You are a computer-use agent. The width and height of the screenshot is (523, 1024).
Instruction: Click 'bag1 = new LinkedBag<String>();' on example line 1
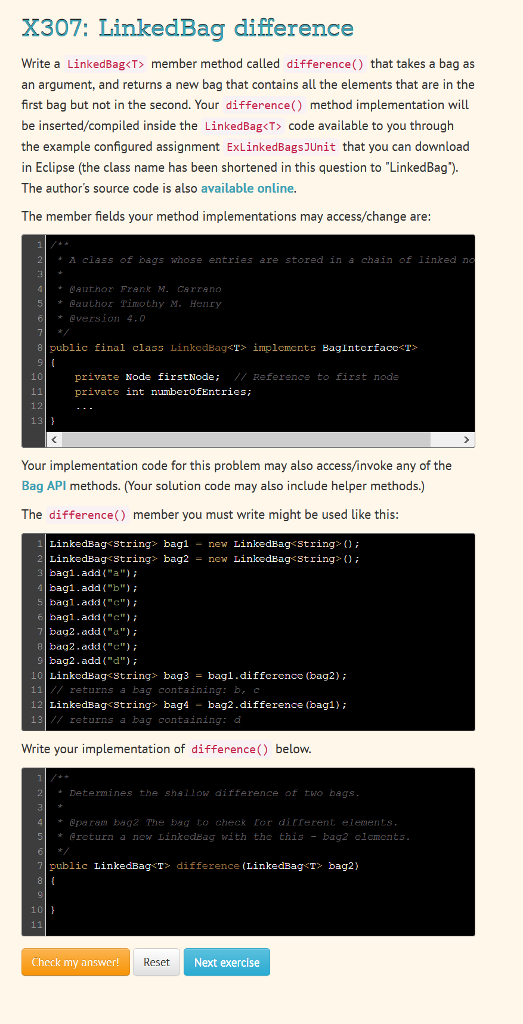click(x=261, y=543)
